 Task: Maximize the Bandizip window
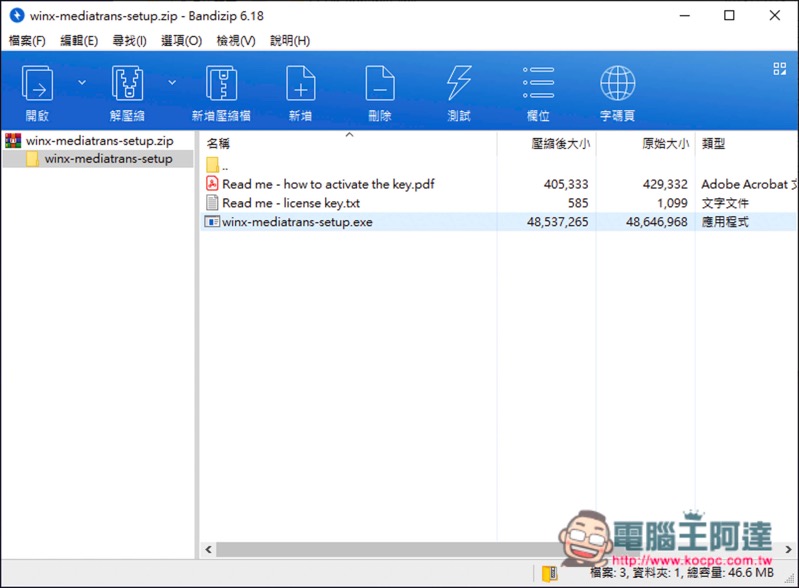click(729, 15)
